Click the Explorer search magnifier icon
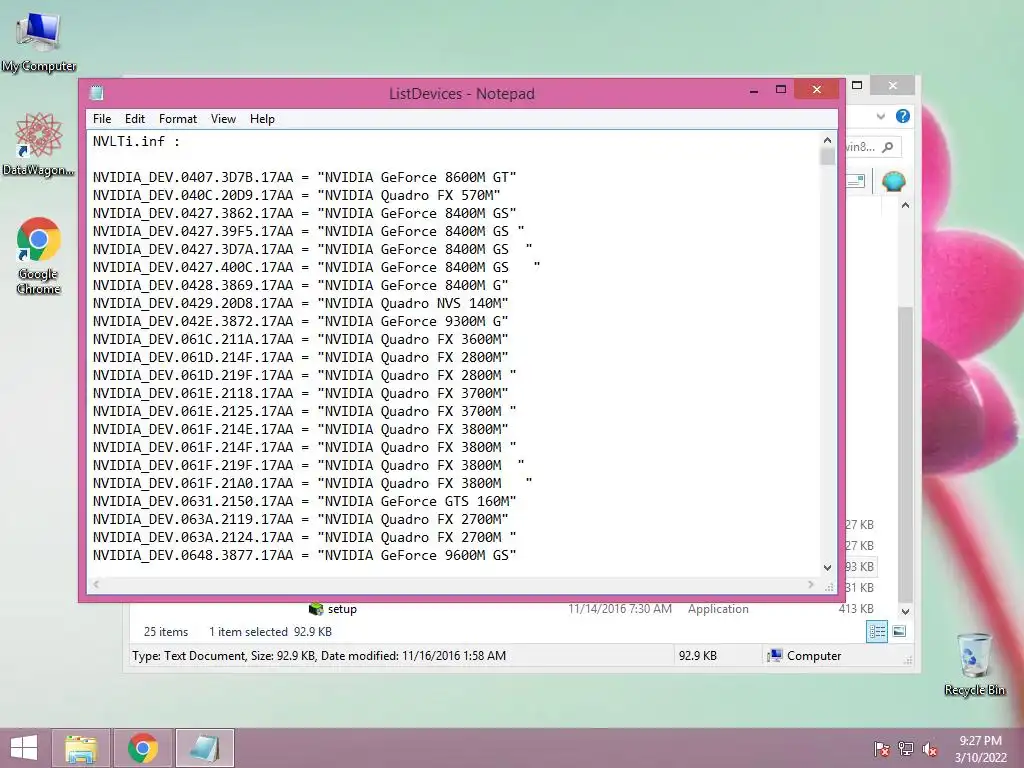Viewport: 1024px width, 768px height. coord(888,148)
